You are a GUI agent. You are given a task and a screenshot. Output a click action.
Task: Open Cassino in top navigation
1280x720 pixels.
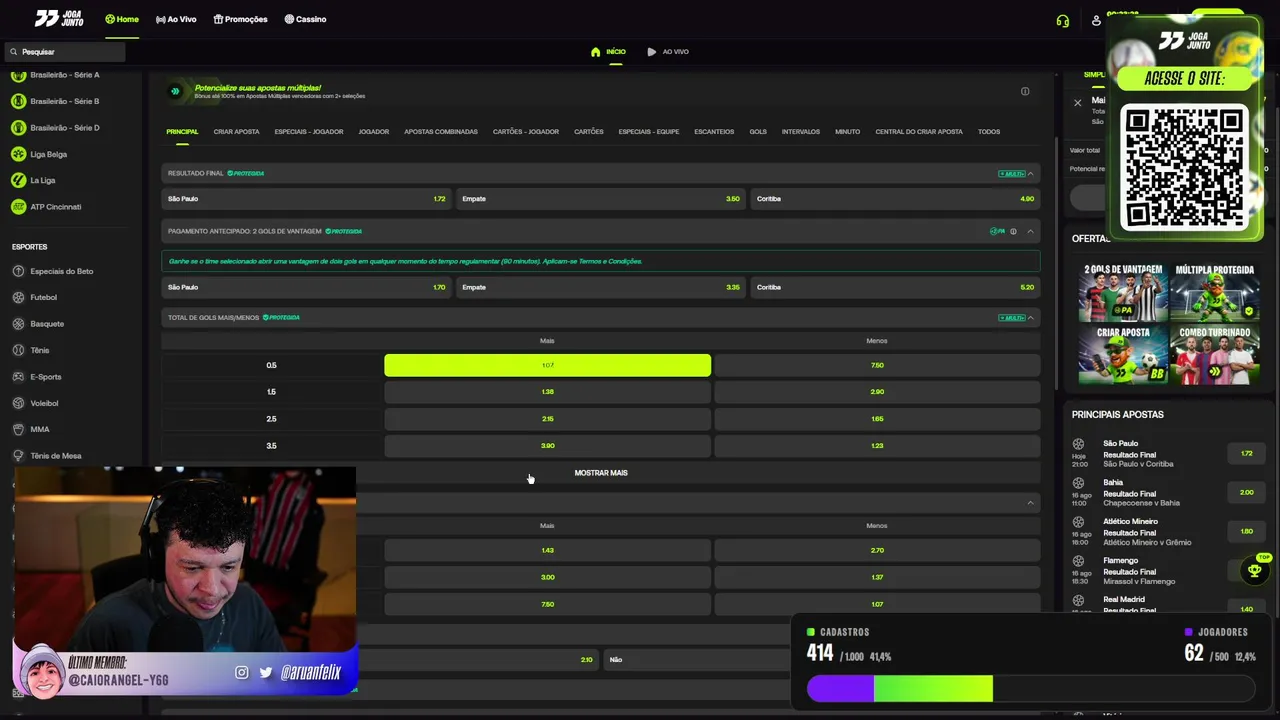(x=305, y=19)
